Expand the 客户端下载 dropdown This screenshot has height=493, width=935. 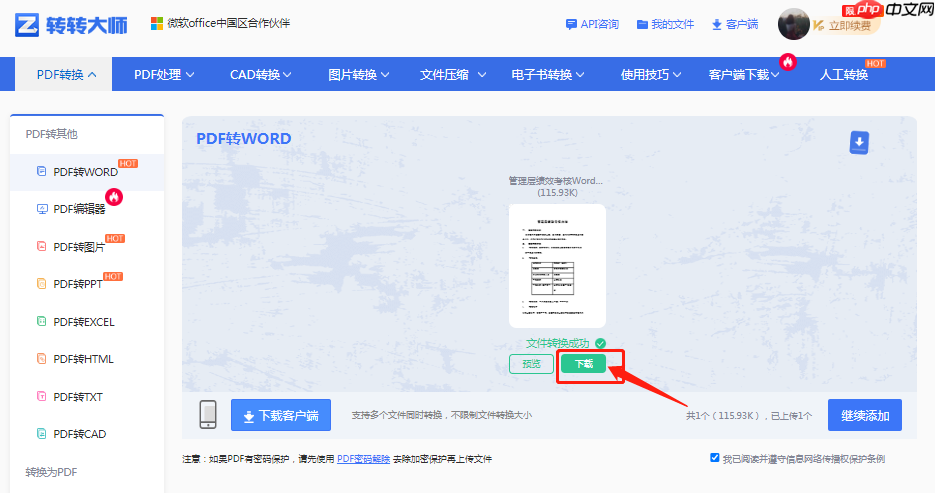(775, 75)
